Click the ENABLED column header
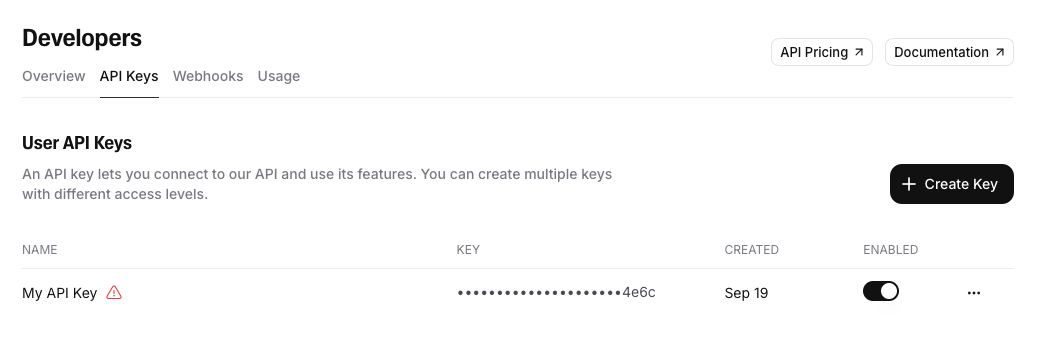The height and width of the screenshot is (364, 1037). tap(890, 250)
